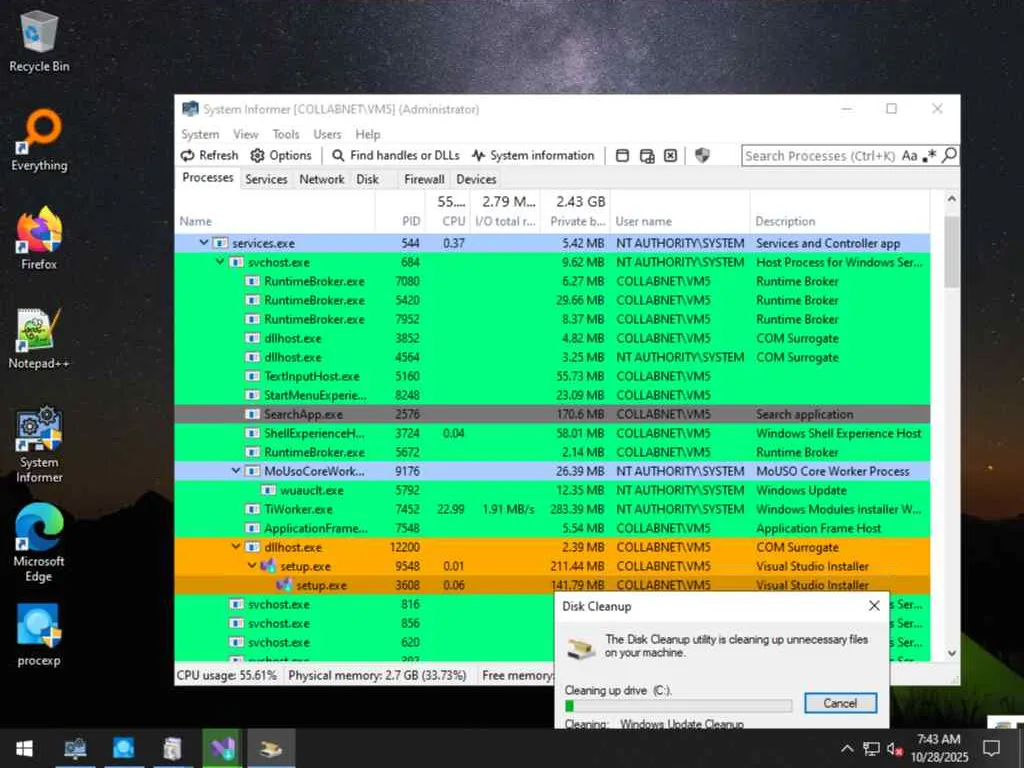Select the ApplicationFrame... process row
This screenshot has height=768, width=1024.
(552, 528)
